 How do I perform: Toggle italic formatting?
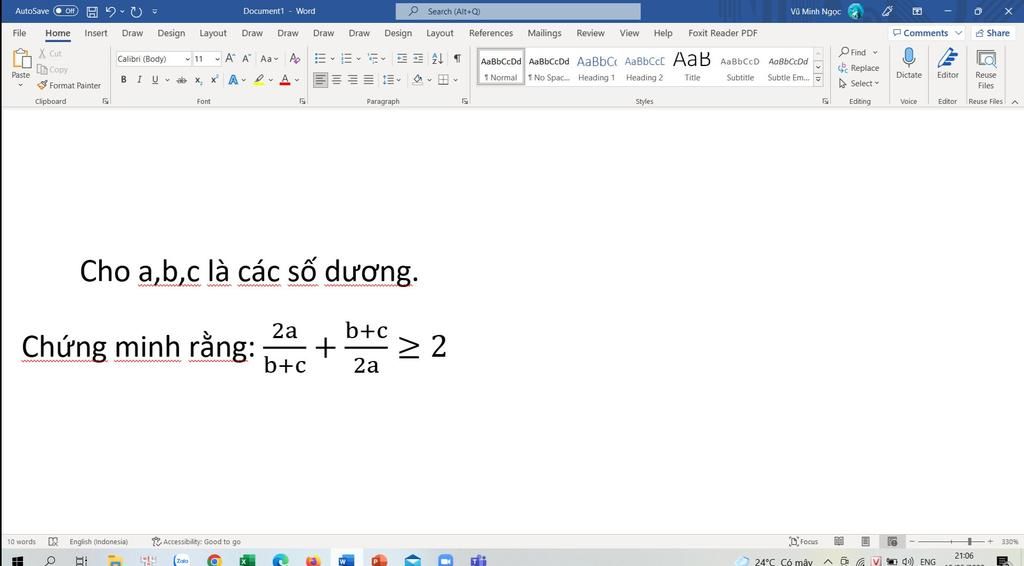[139, 80]
